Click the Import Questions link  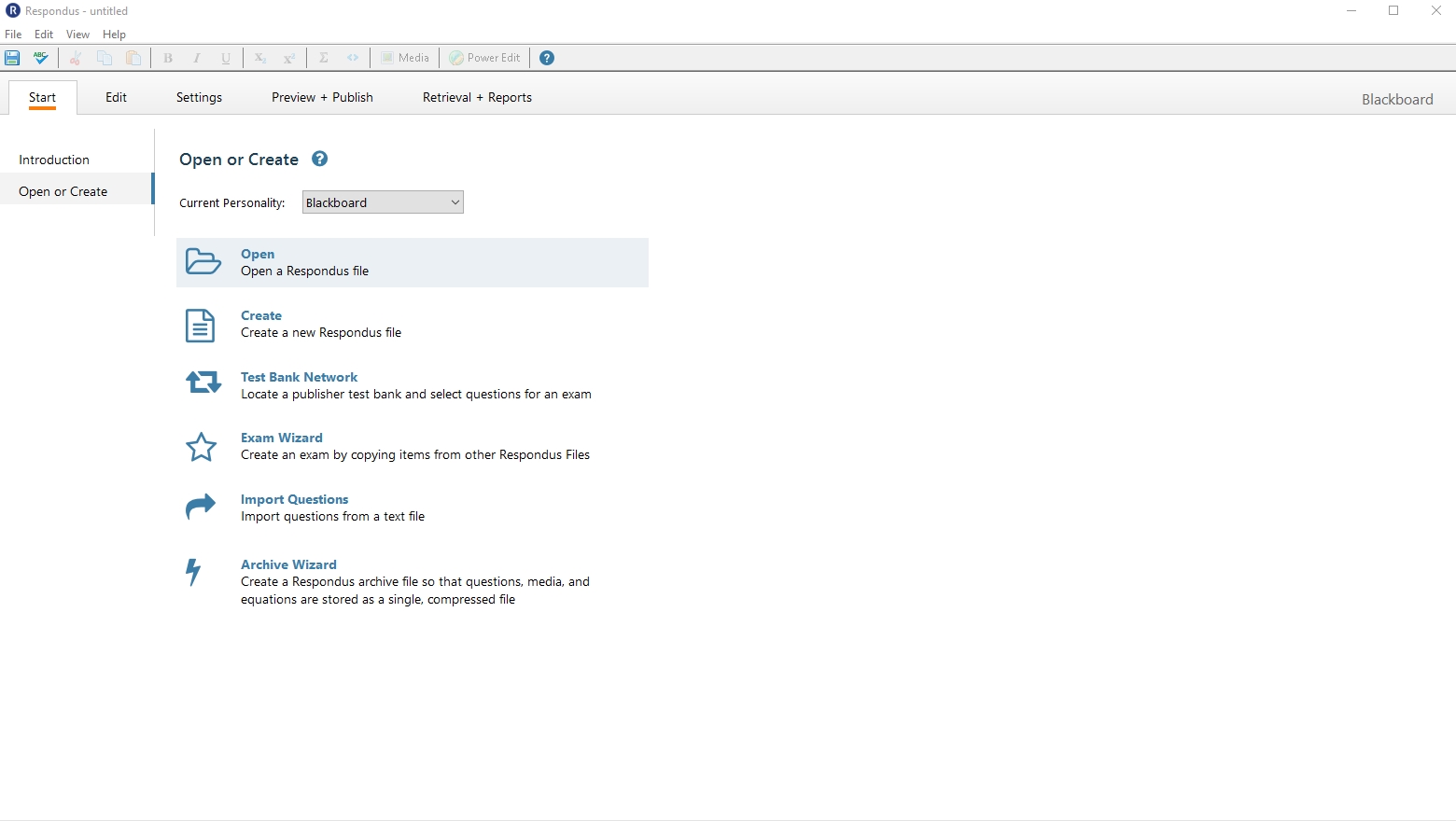[294, 499]
